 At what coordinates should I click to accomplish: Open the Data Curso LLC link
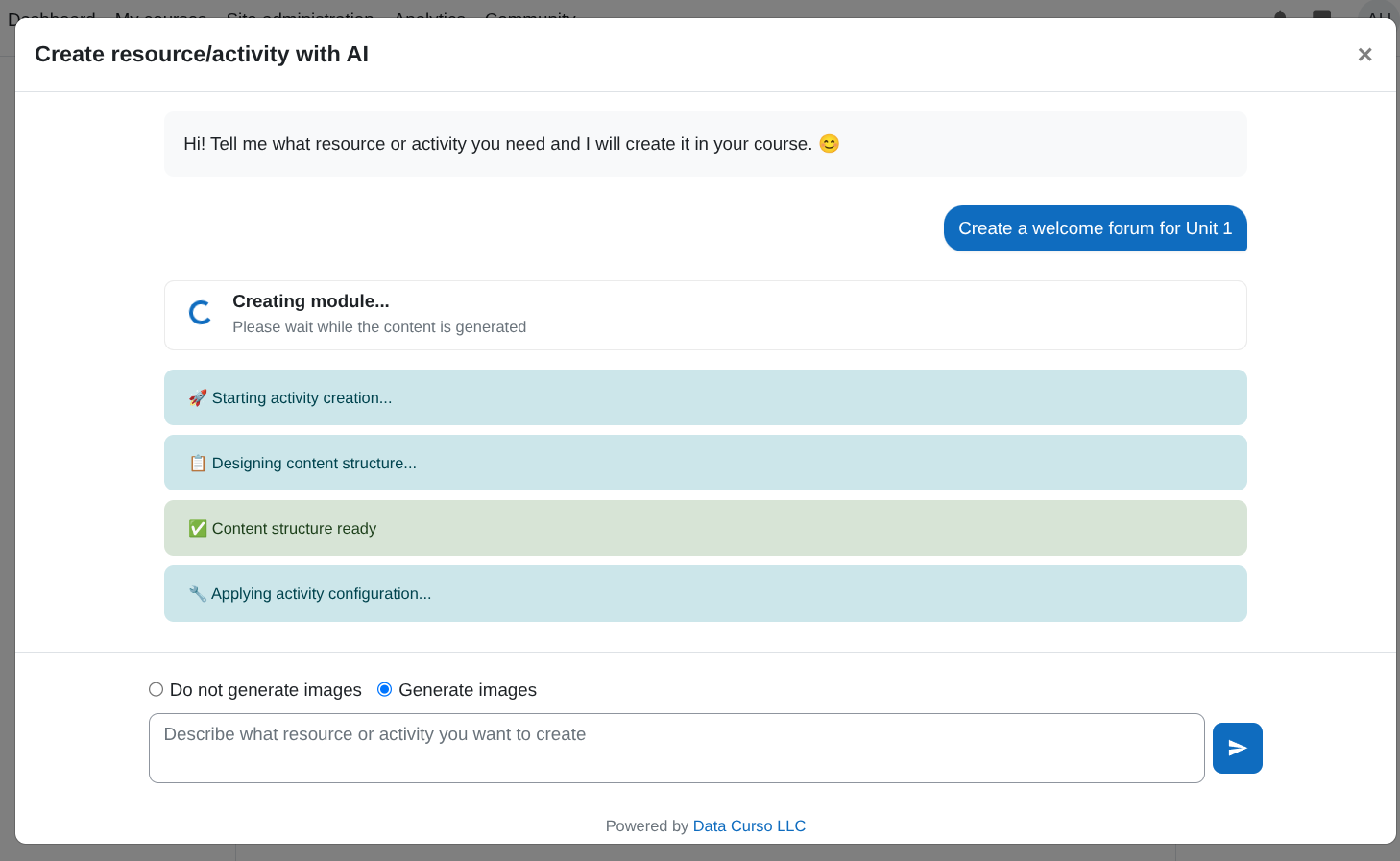(x=749, y=825)
